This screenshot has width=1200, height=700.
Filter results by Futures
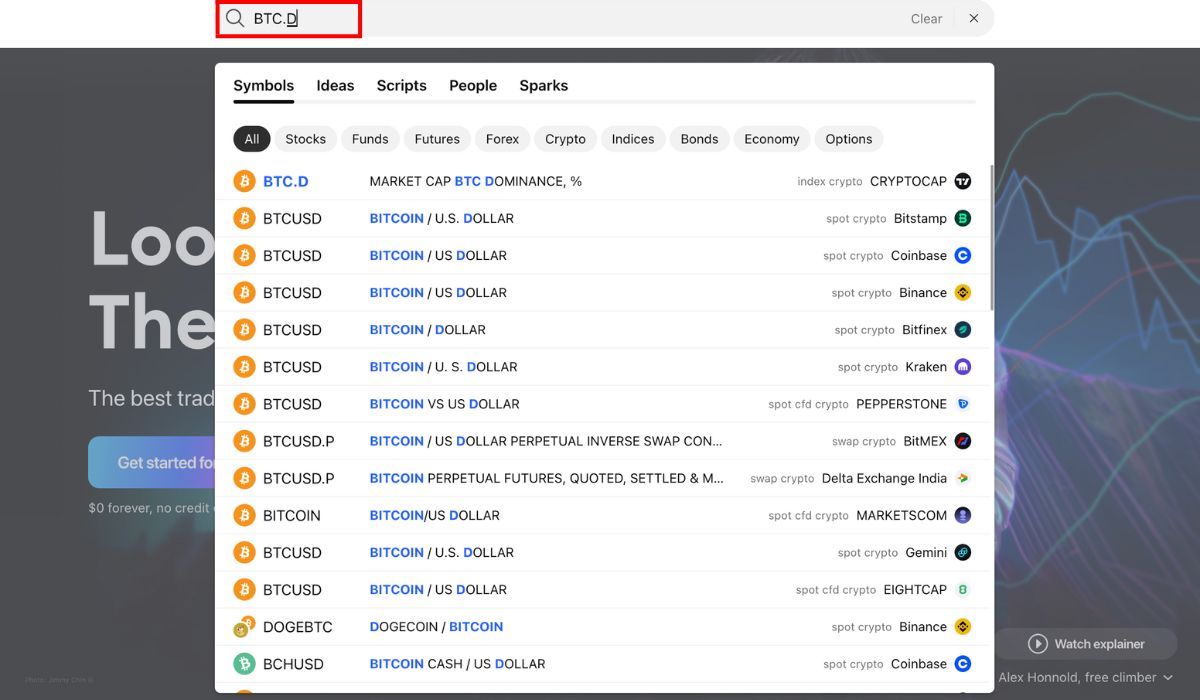pos(437,139)
